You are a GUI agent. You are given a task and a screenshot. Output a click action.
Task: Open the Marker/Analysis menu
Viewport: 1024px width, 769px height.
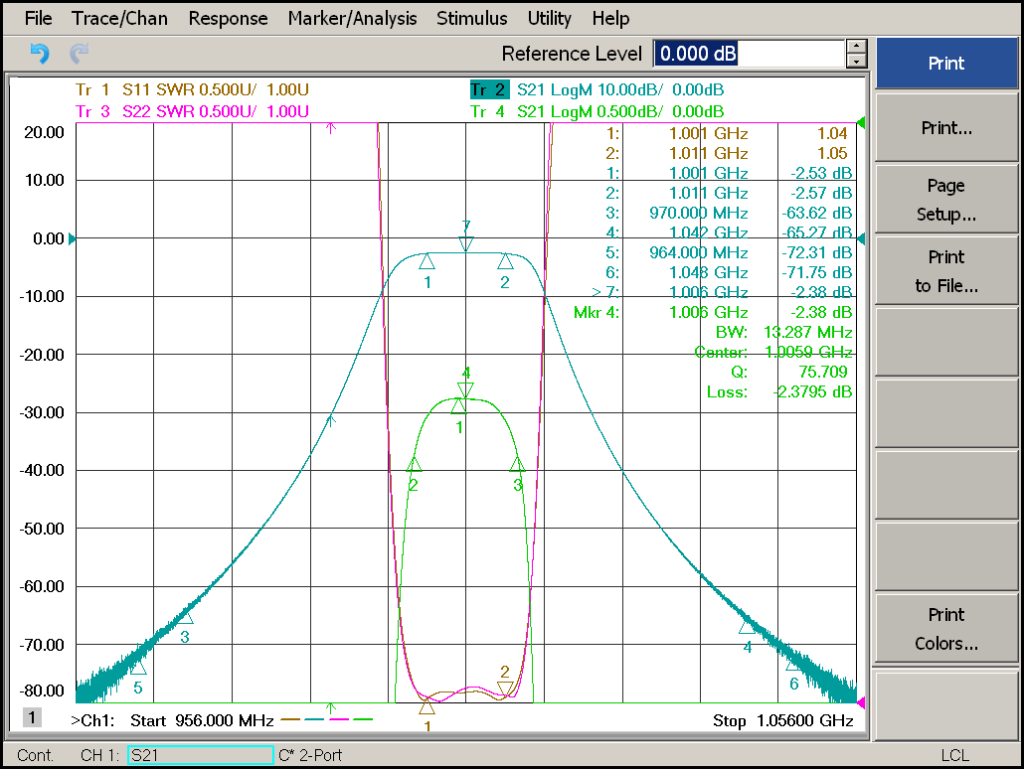[352, 18]
